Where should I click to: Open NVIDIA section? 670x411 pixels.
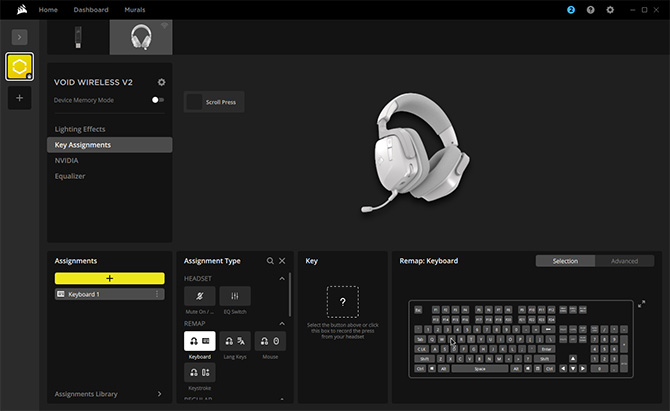pos(67,161)
